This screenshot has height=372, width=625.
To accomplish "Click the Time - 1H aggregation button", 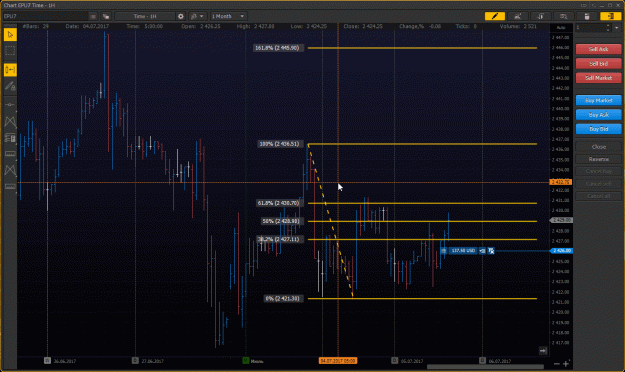I will pos(145,16).
